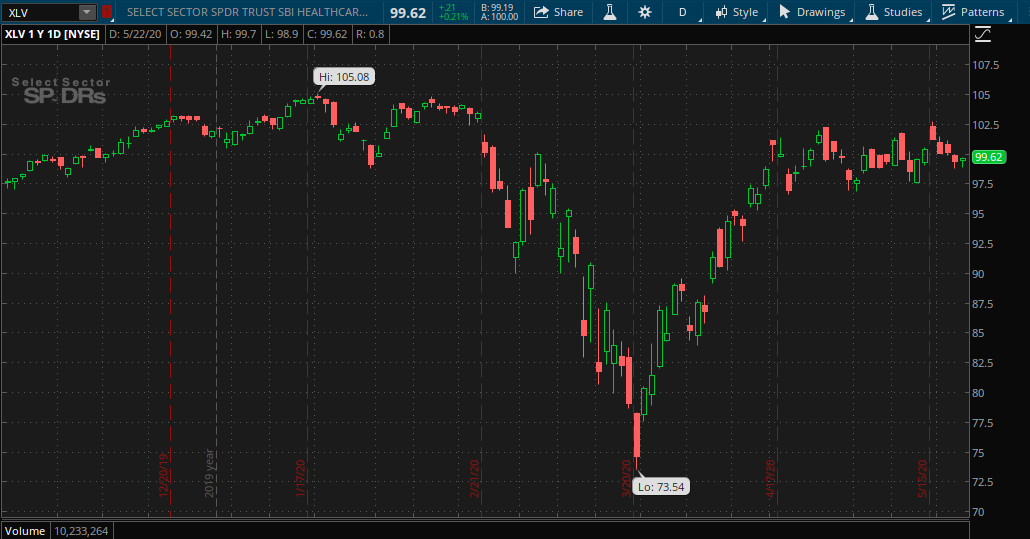1030x539 pixels.
Task: Click the 3/20/20 expiration date marker
Action: pos(627,478)
